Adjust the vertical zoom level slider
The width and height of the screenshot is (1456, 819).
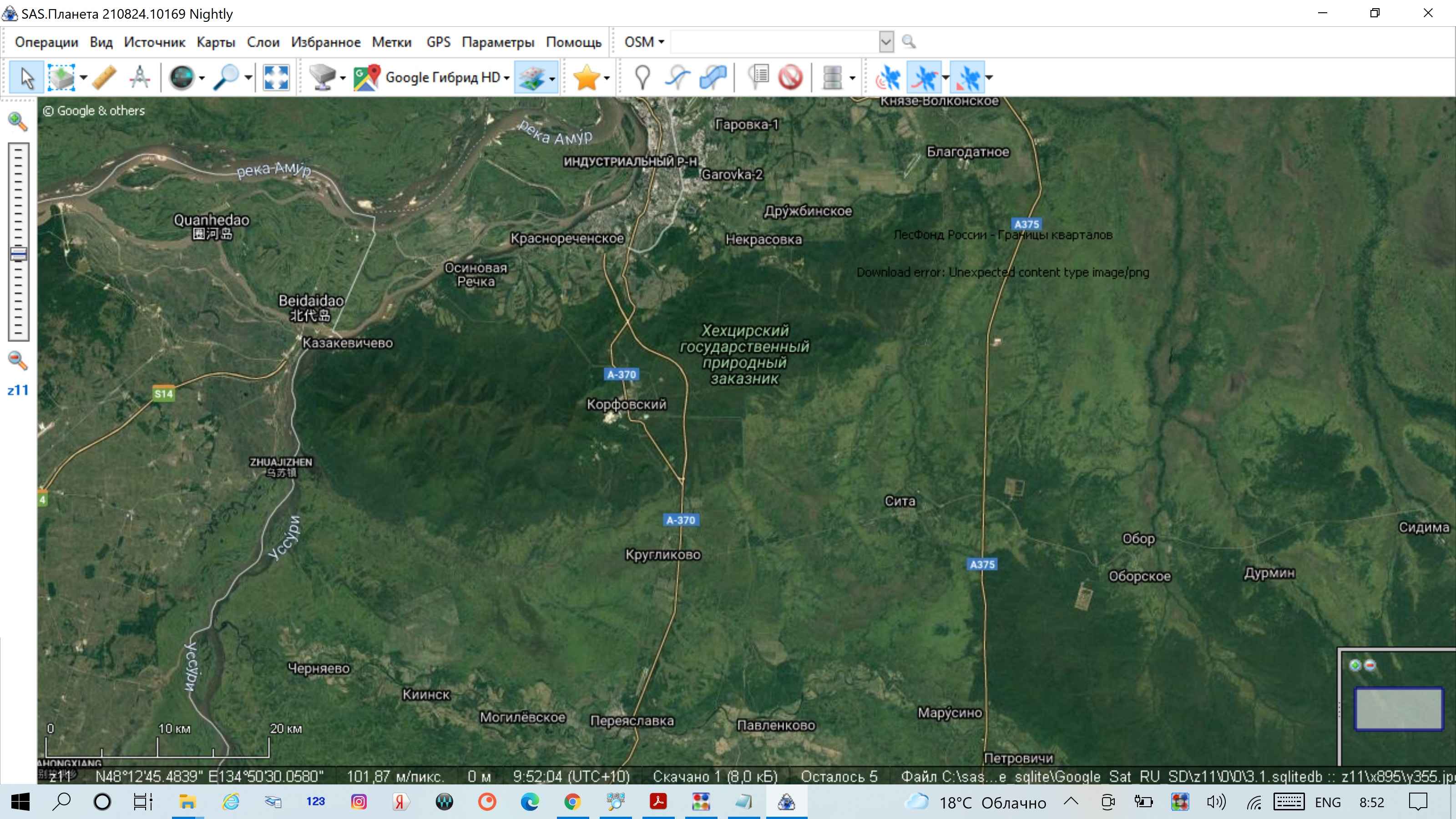click(18, 254)
